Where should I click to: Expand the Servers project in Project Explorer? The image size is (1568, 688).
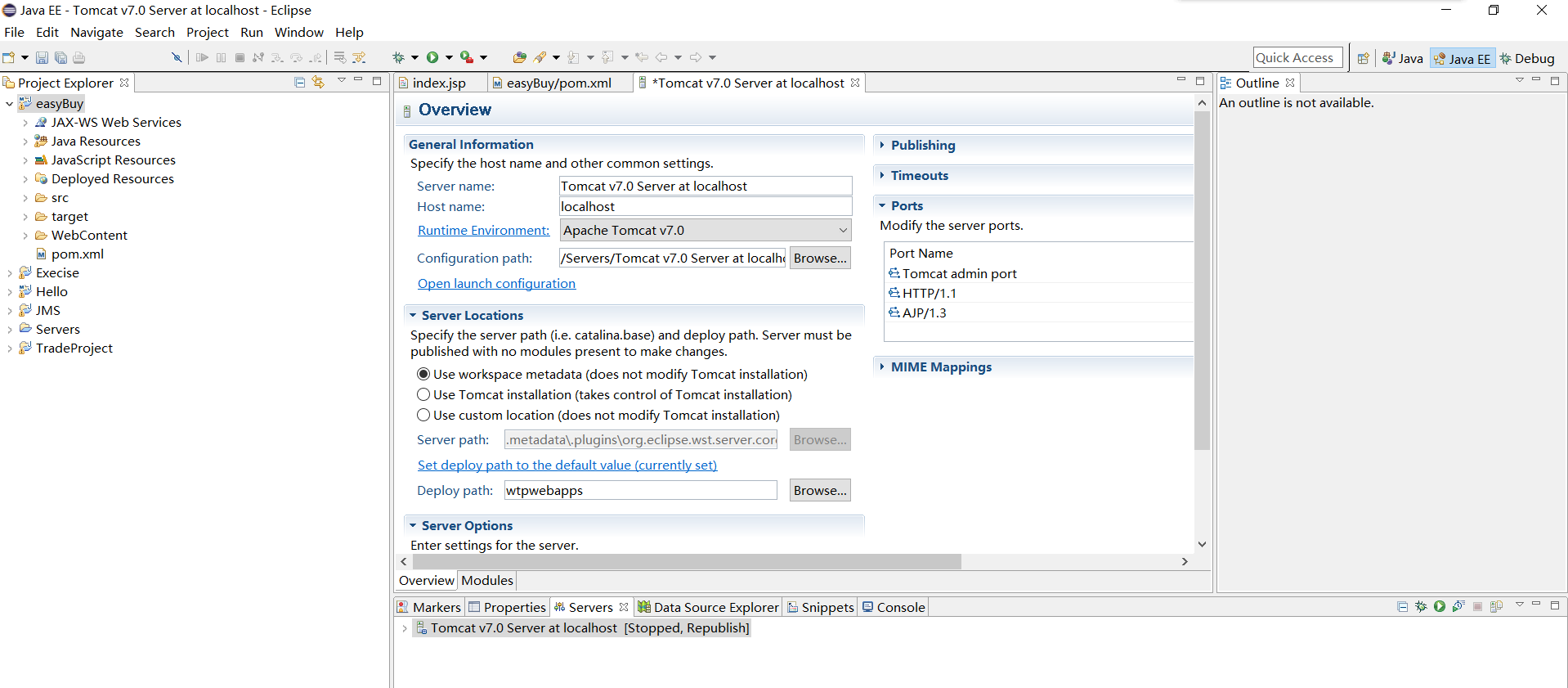[x=9, y=330]
